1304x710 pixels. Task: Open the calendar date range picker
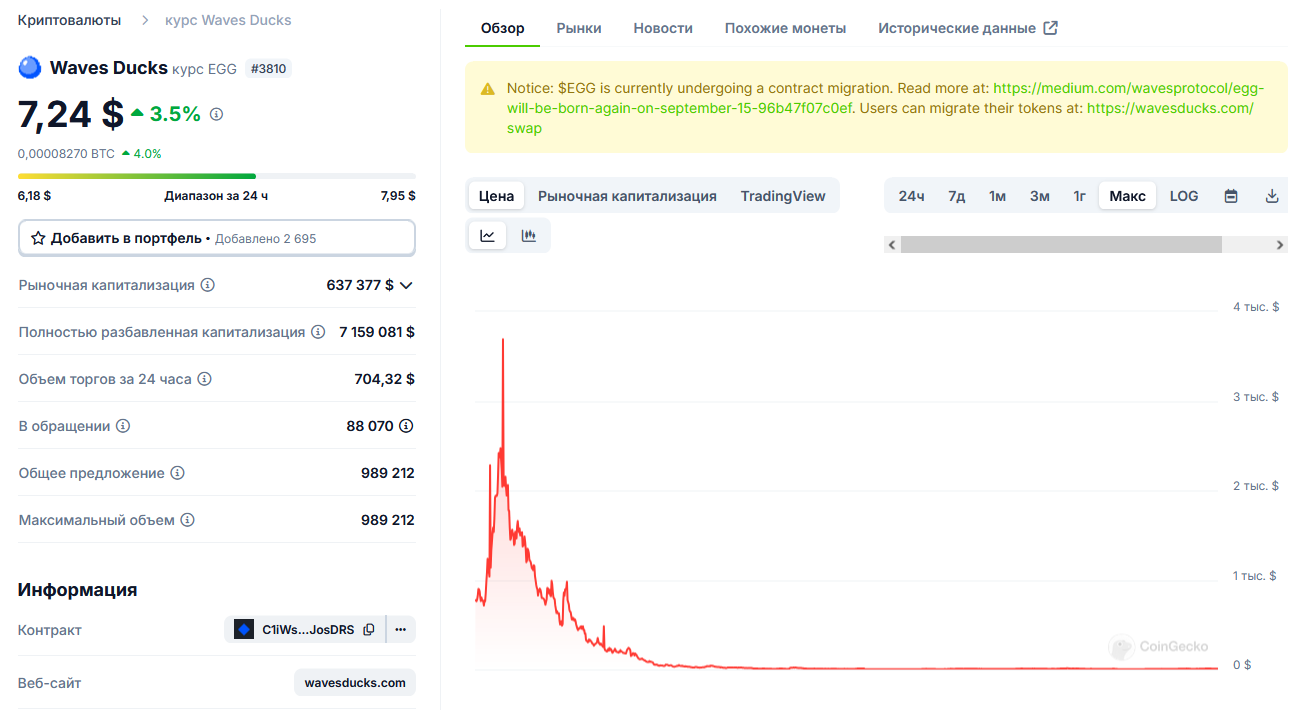coord(1231,196)
